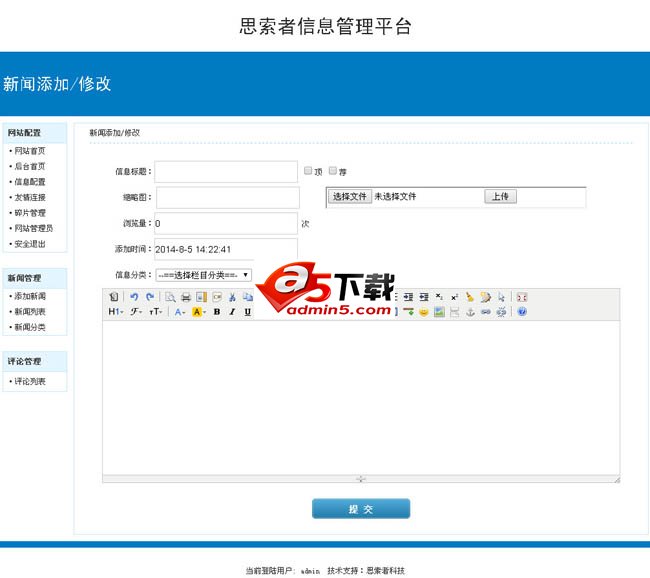The width and height of the screenshot is (650, 578).
Task: Underline text in editor
Action: coord(247,312)
